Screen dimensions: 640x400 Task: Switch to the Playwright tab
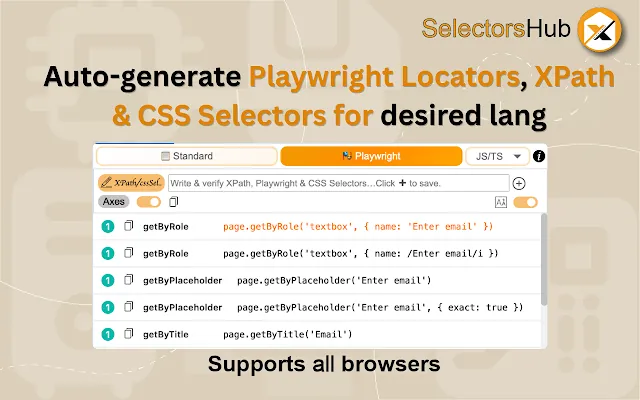371,156
